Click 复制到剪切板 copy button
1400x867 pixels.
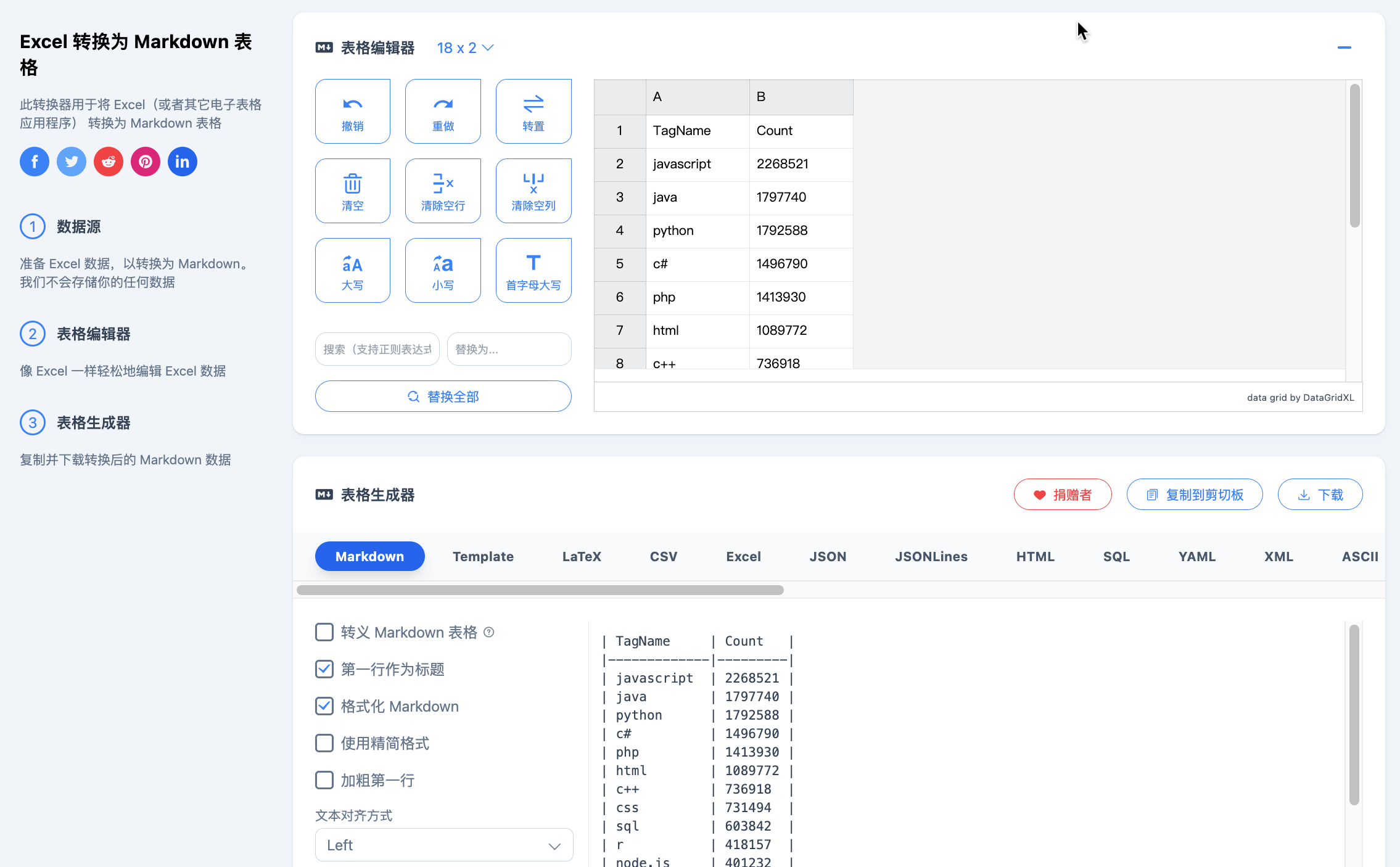1194,495
